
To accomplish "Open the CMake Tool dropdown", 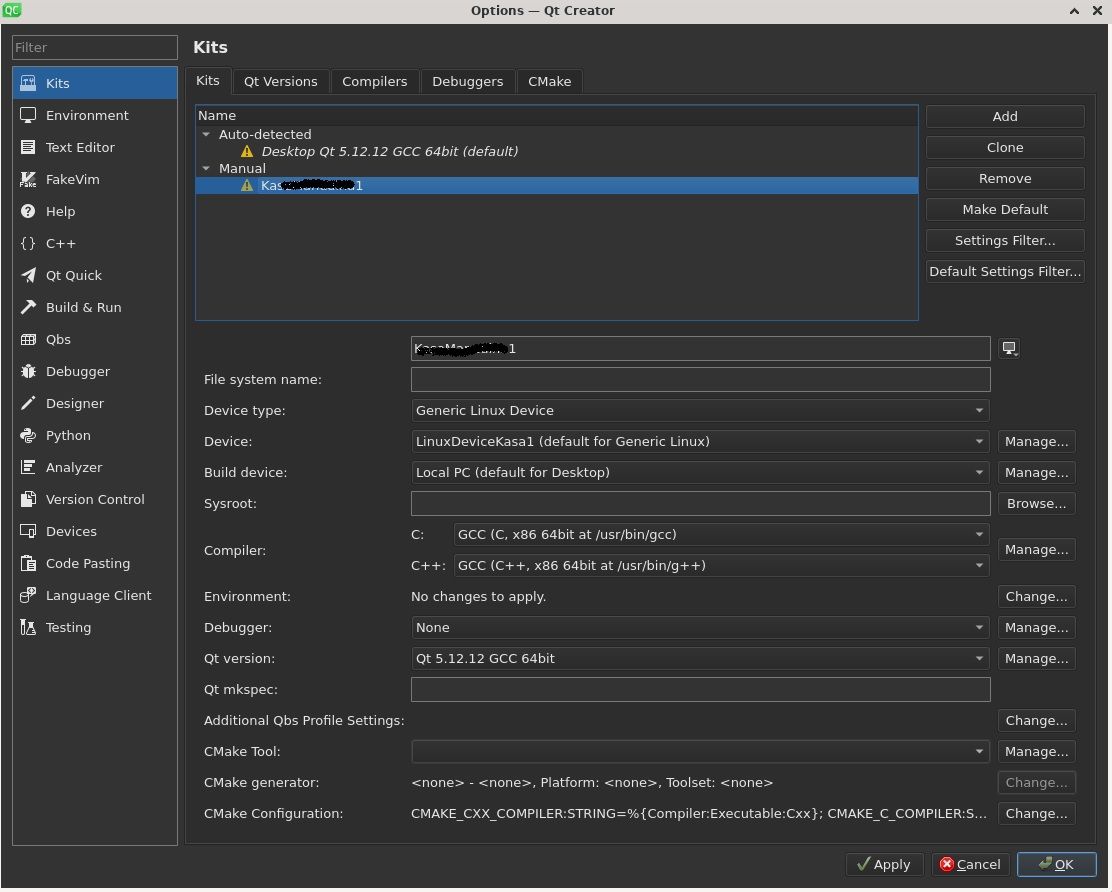I will [700, 752].
